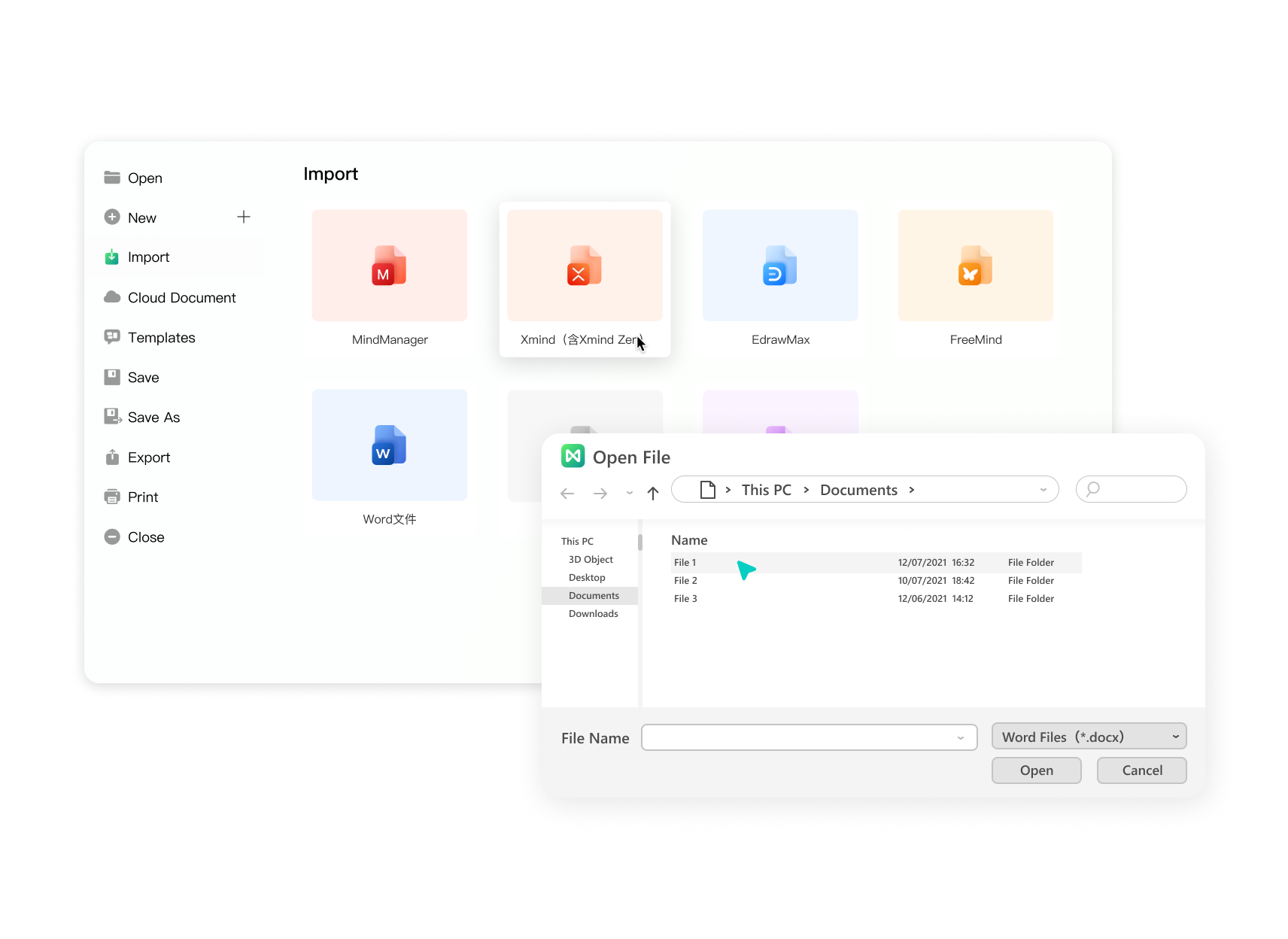Select New in the sidebar menu
1288x939 pixels.
coord(142,218)
